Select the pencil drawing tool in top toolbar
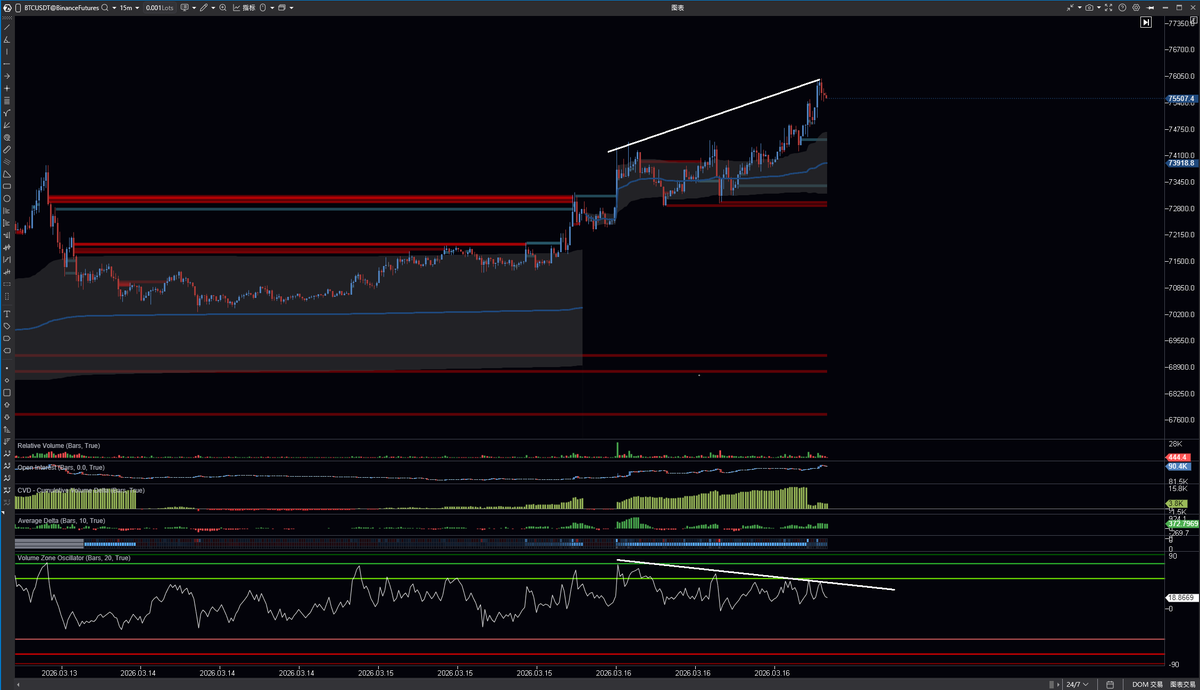 [x=203, y=7]
